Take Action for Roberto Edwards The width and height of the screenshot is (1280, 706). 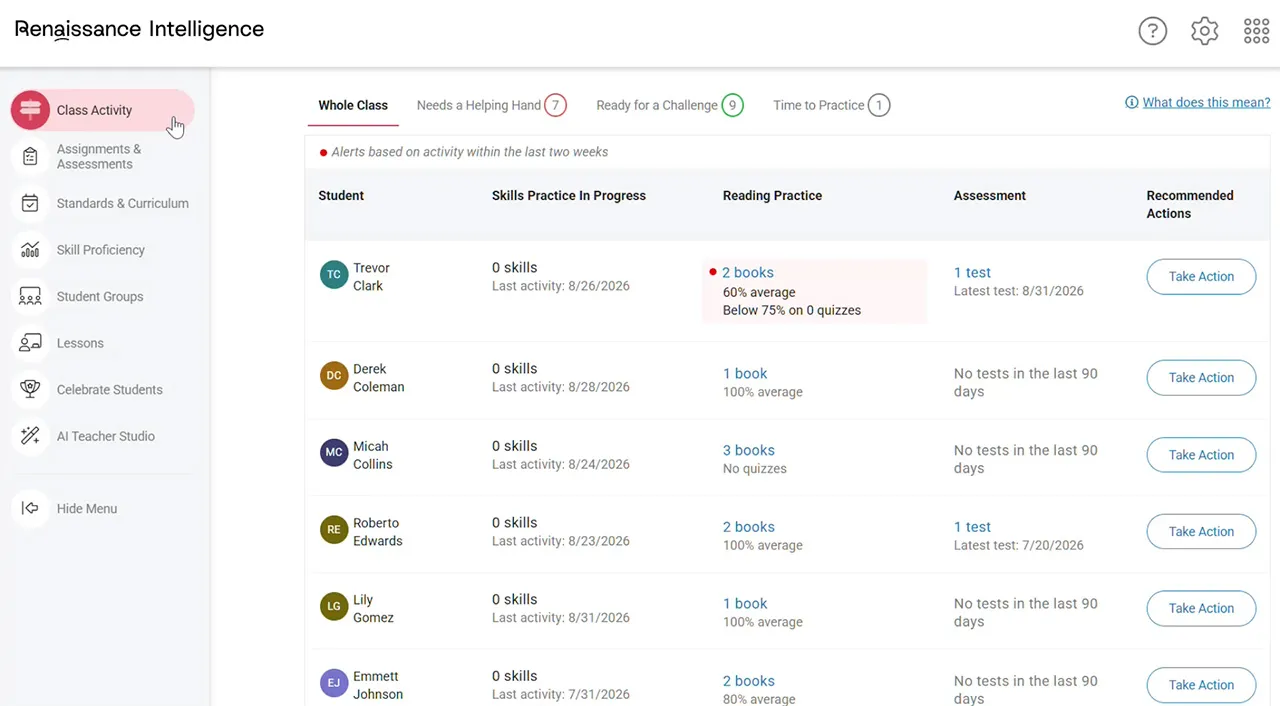point(1201,532)
